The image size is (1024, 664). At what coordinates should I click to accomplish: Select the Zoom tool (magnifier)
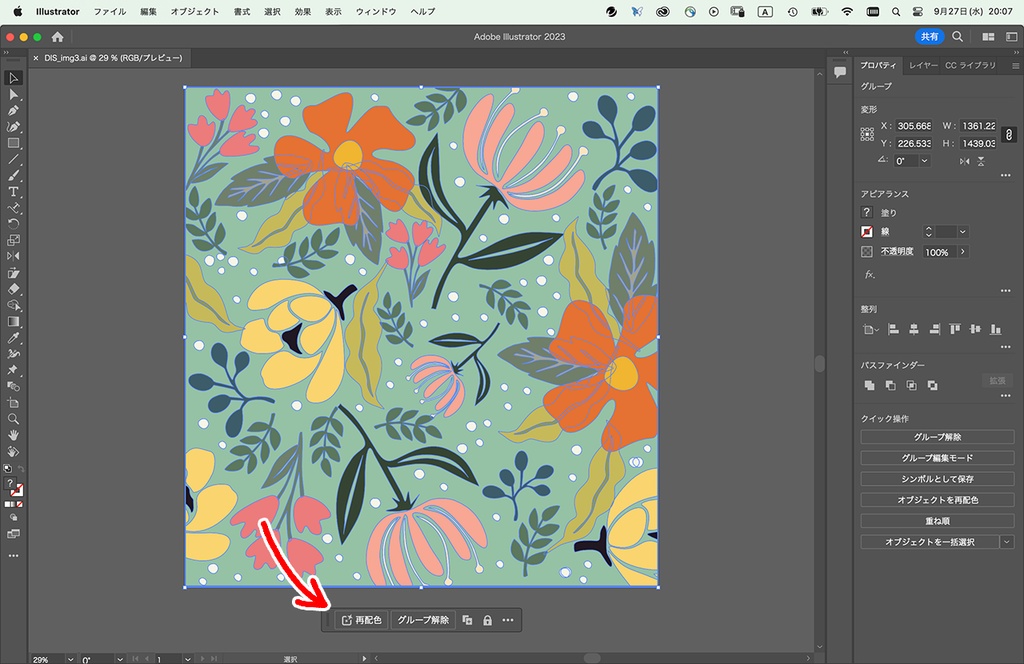pyautogui.click(x=13, y=419)
